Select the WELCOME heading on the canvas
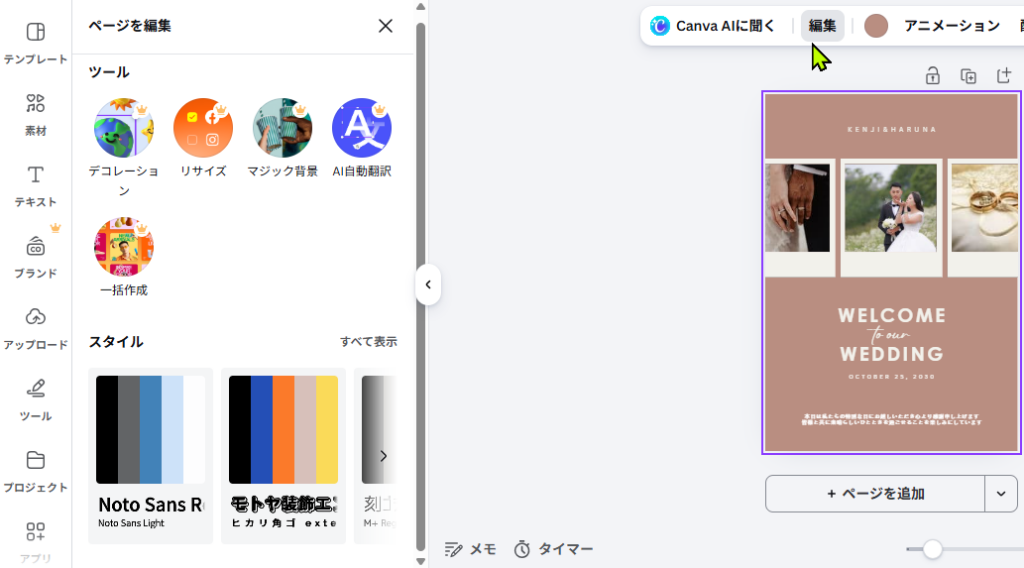Screen dimensions: 1024x568 (891, 315)
